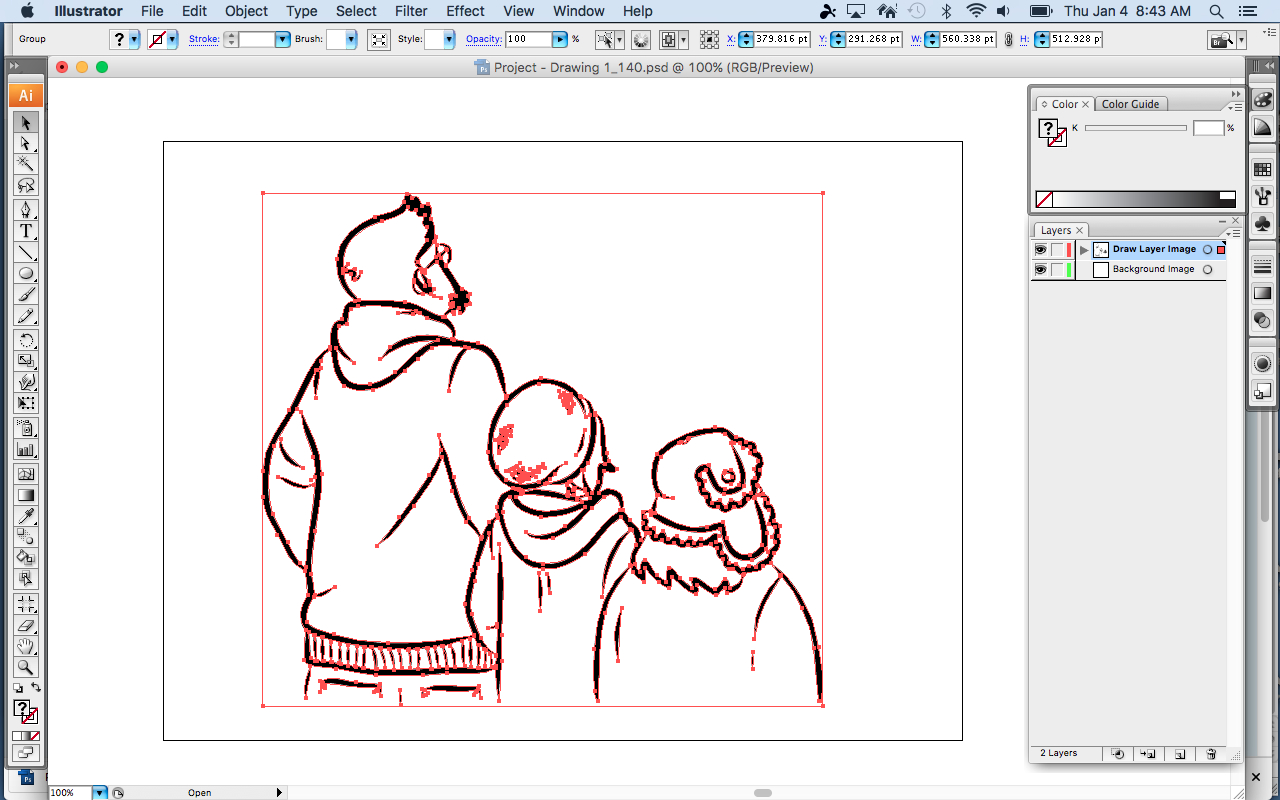
Task: Click the Opacity link label
Action: (x=483, y=39)
